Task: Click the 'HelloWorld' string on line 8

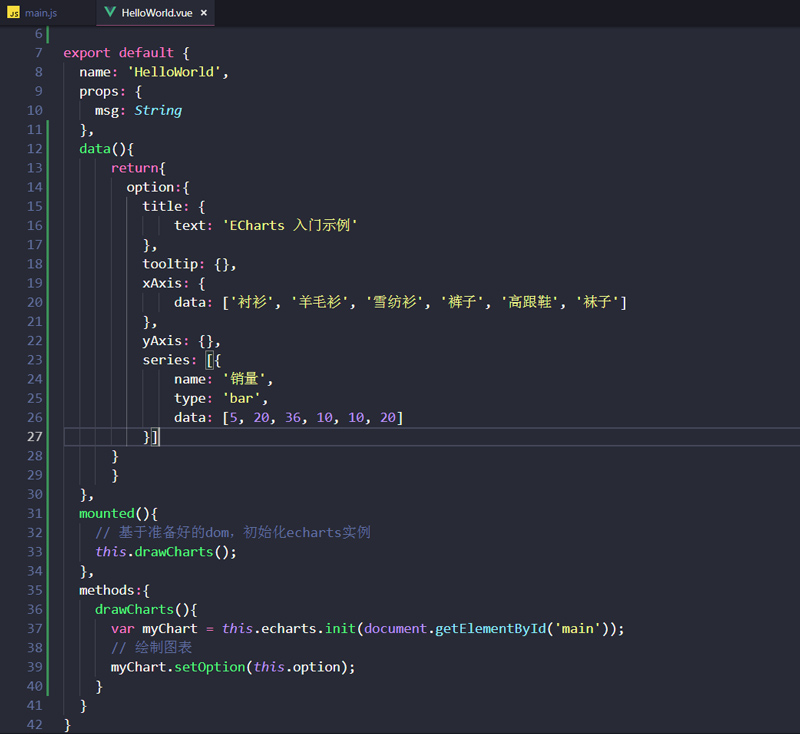Action: tap(174, 72)
